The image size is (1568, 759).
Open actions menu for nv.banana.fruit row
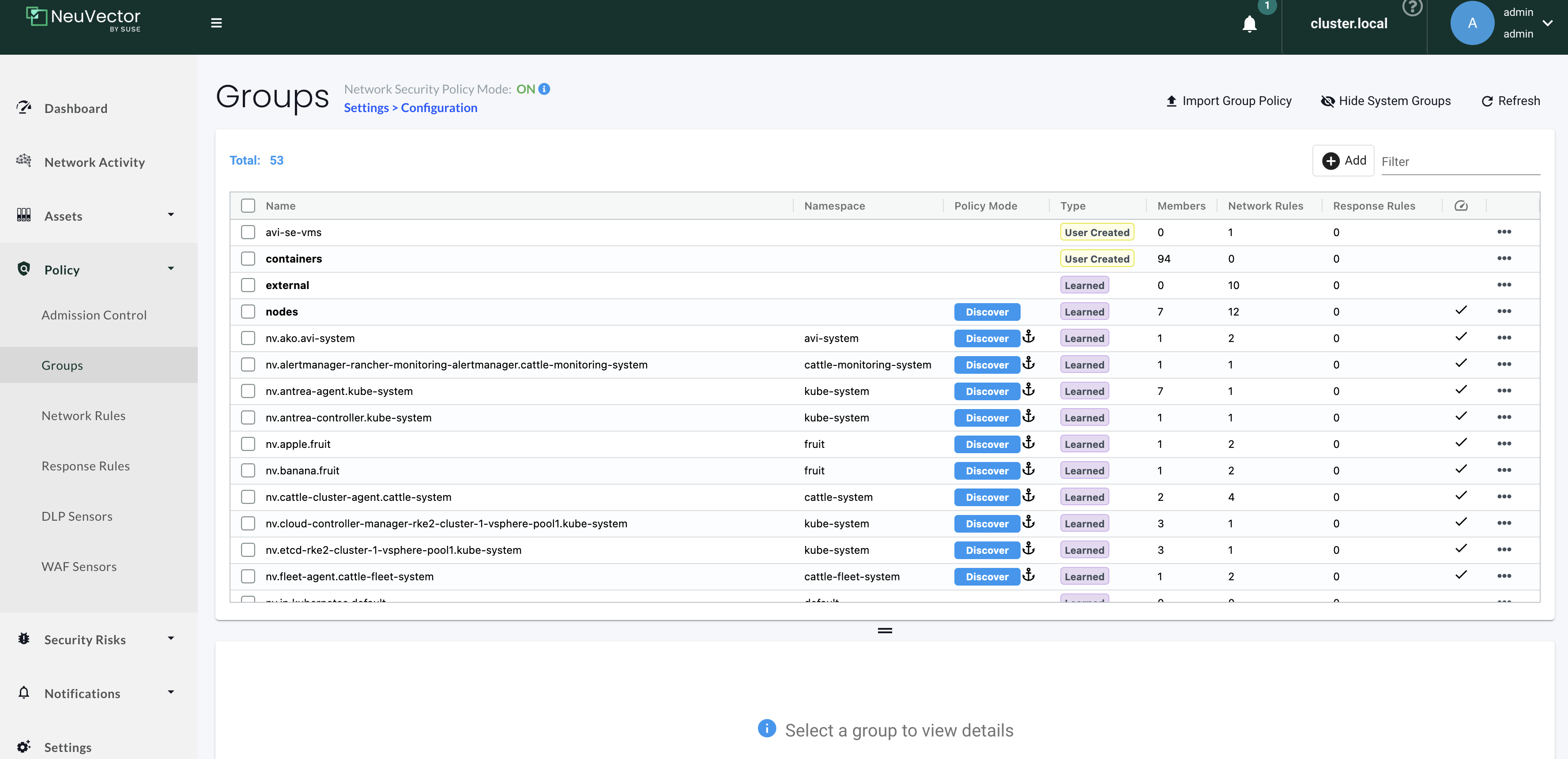coord(1504,470)
